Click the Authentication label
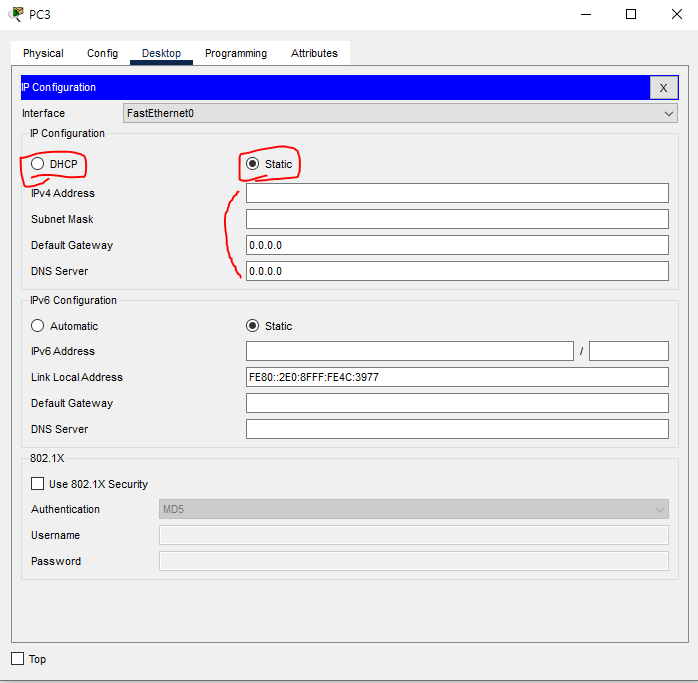 [65, 509]
